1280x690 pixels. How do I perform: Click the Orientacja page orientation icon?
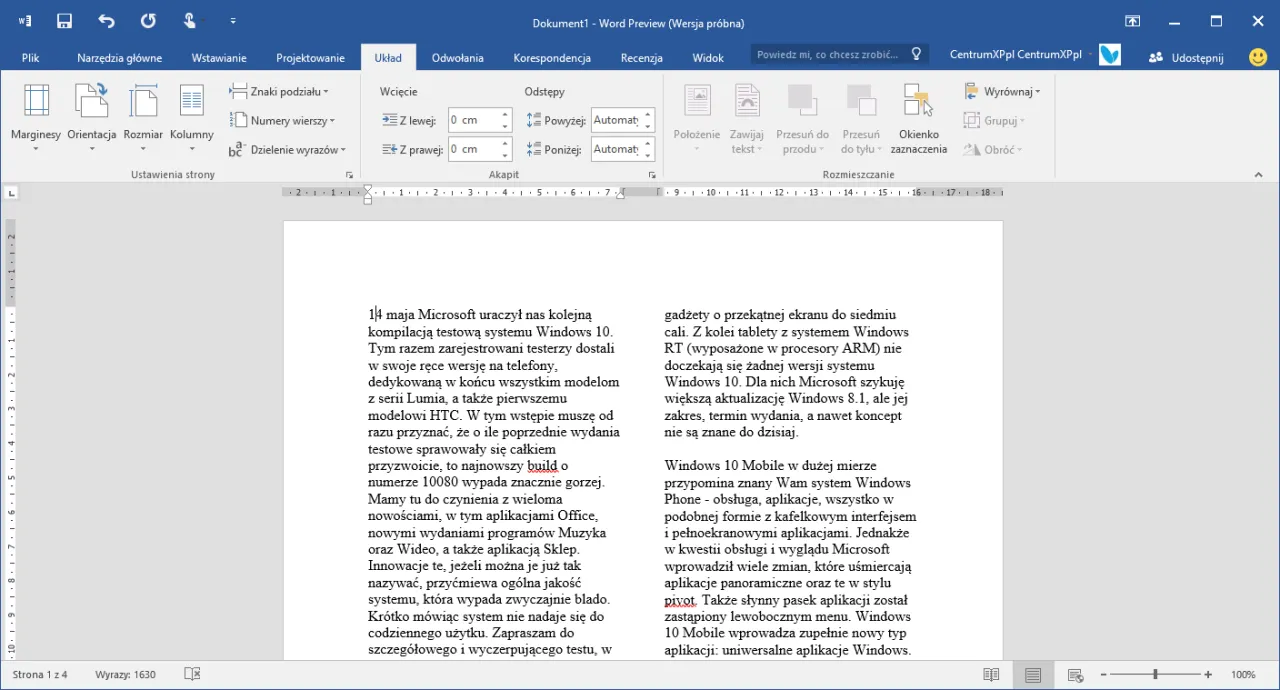[x=92, y=102]
